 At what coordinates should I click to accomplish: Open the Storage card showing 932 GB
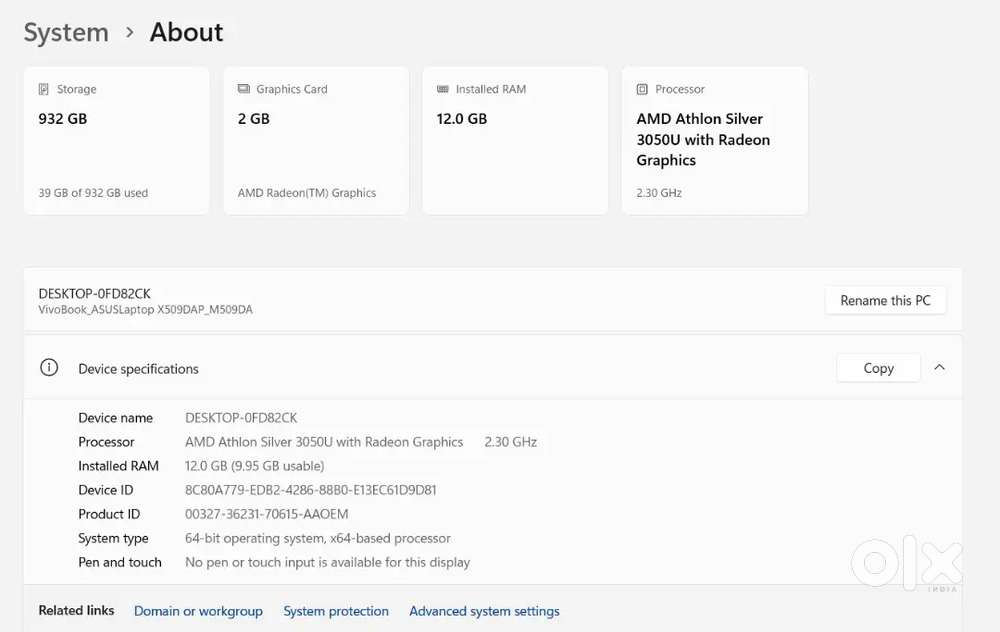[x=117, y=140]
